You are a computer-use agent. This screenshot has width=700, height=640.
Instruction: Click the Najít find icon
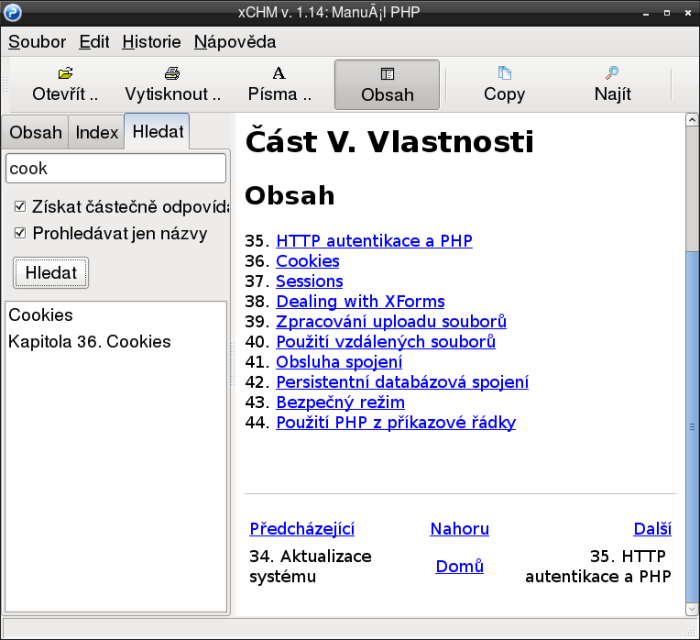click(612, 74)
